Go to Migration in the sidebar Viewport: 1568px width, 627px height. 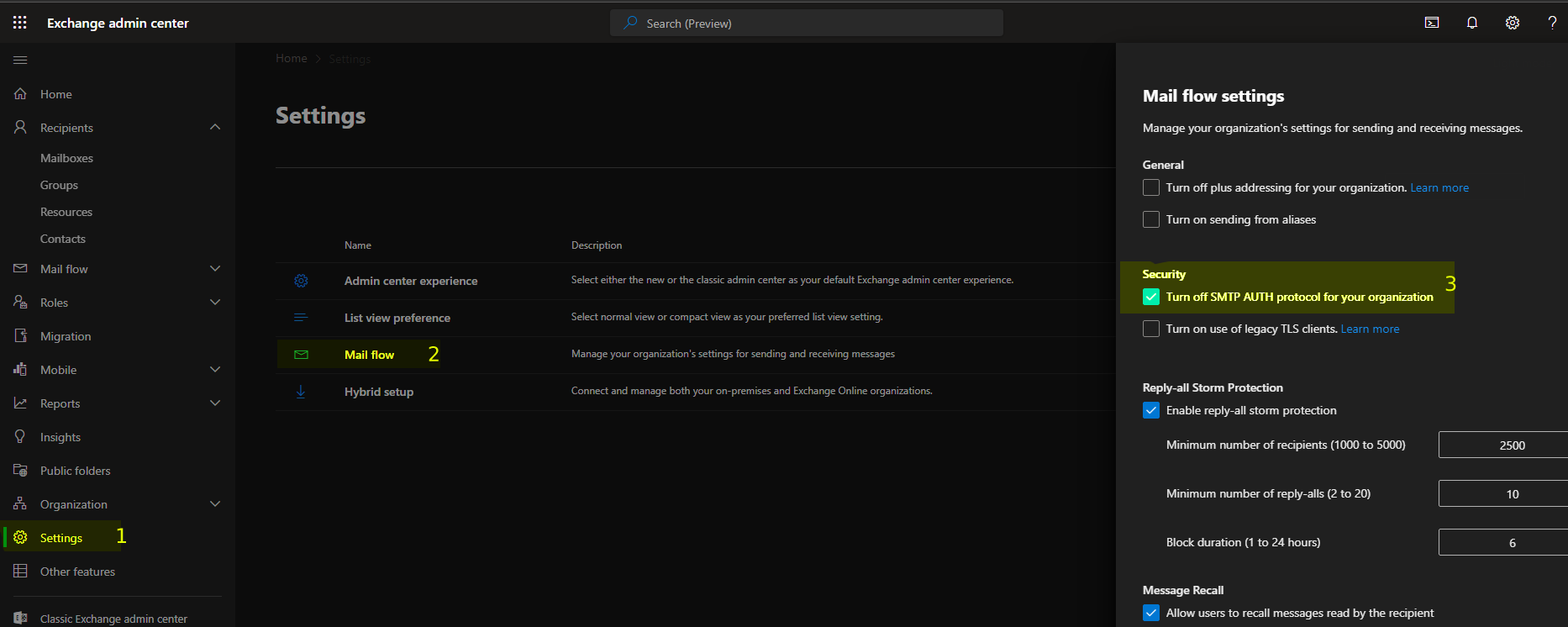[66, 336]
